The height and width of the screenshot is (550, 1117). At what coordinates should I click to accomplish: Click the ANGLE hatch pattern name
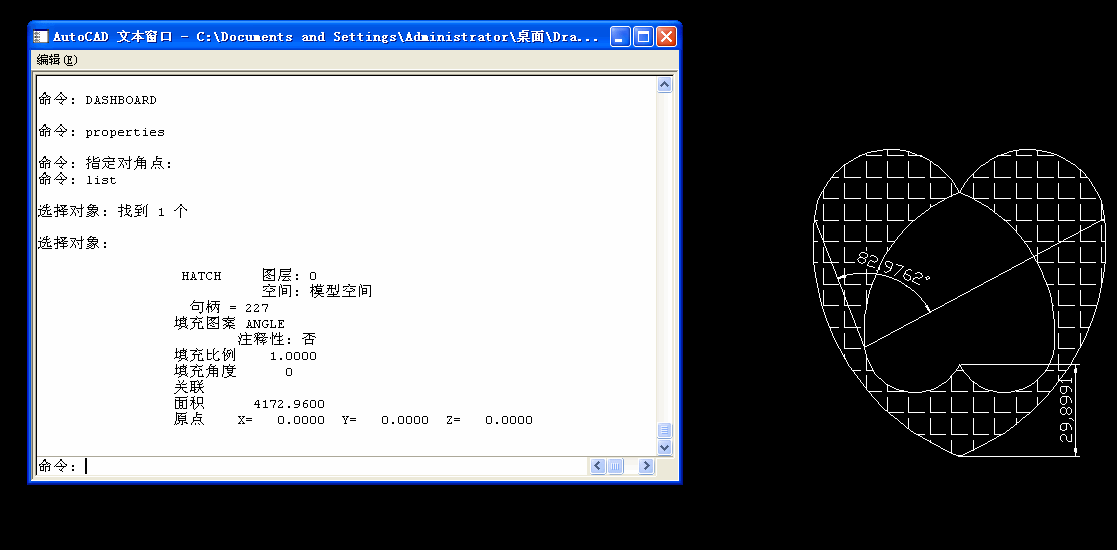coord(265,324)
